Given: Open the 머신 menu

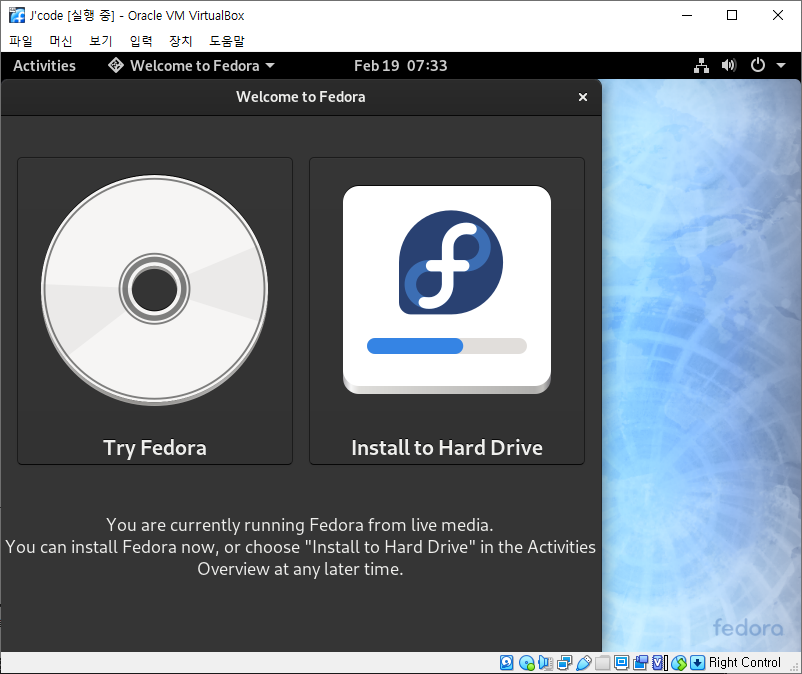Looking at the screenshot, I should pyautogui.click(x=61, y=41).
